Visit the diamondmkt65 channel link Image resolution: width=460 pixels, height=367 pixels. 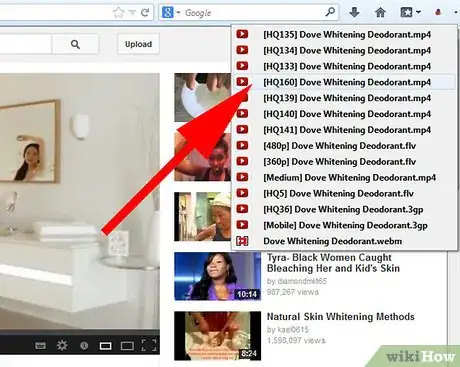[302, 281]
